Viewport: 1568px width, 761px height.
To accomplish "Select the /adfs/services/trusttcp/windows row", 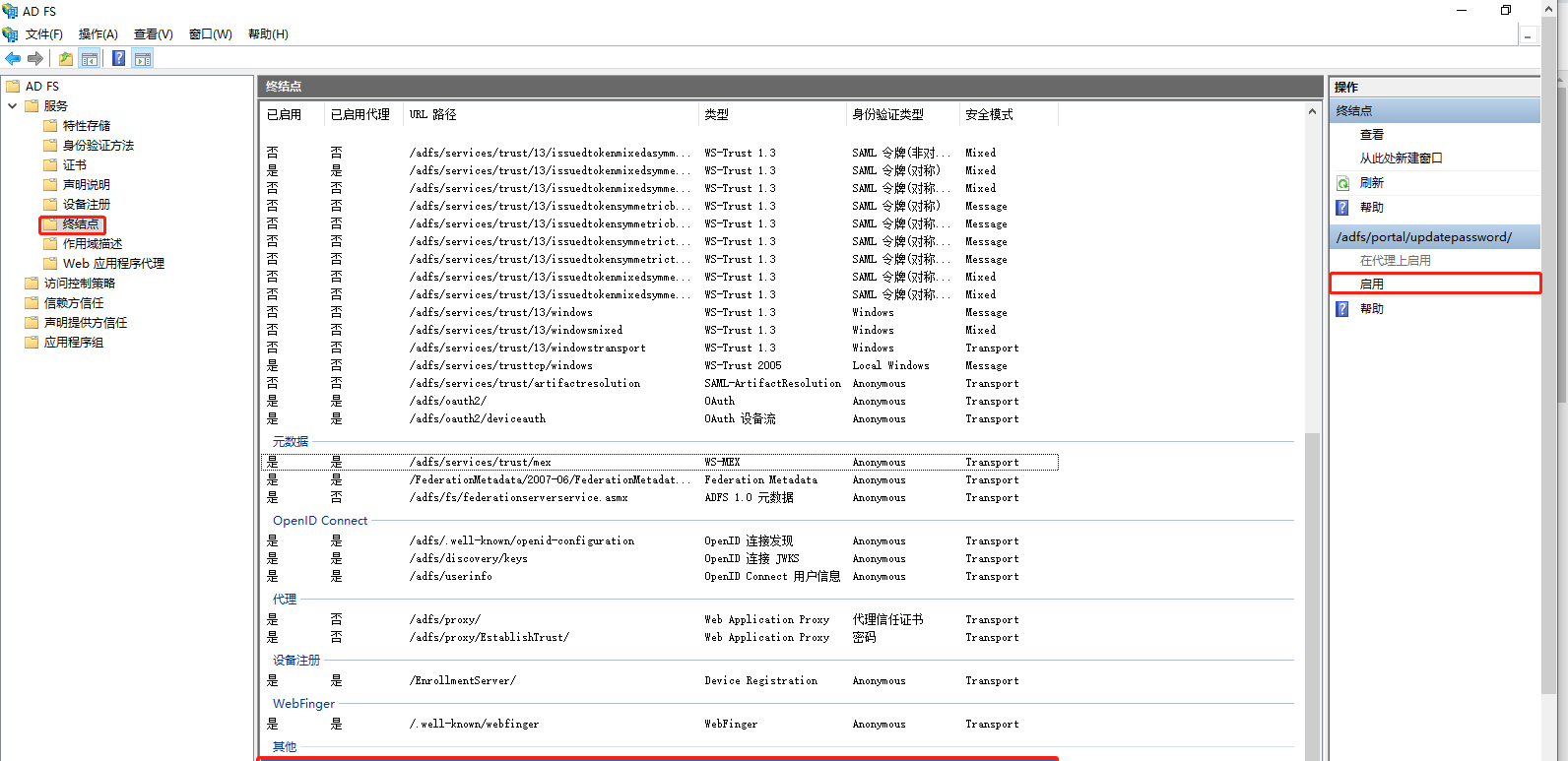I will [x=660, y=366].
